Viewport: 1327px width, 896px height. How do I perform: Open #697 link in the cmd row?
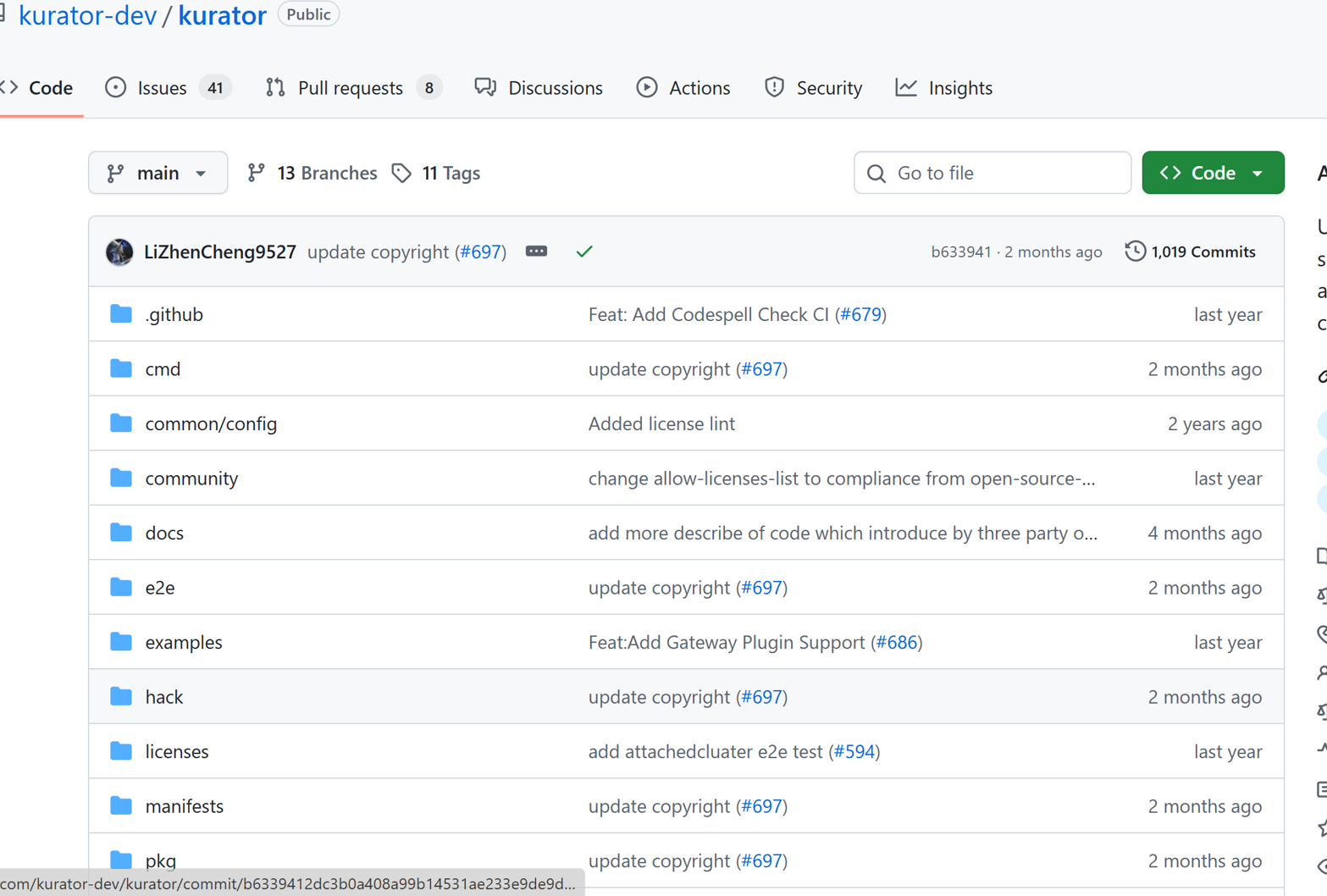pos(762,369)
